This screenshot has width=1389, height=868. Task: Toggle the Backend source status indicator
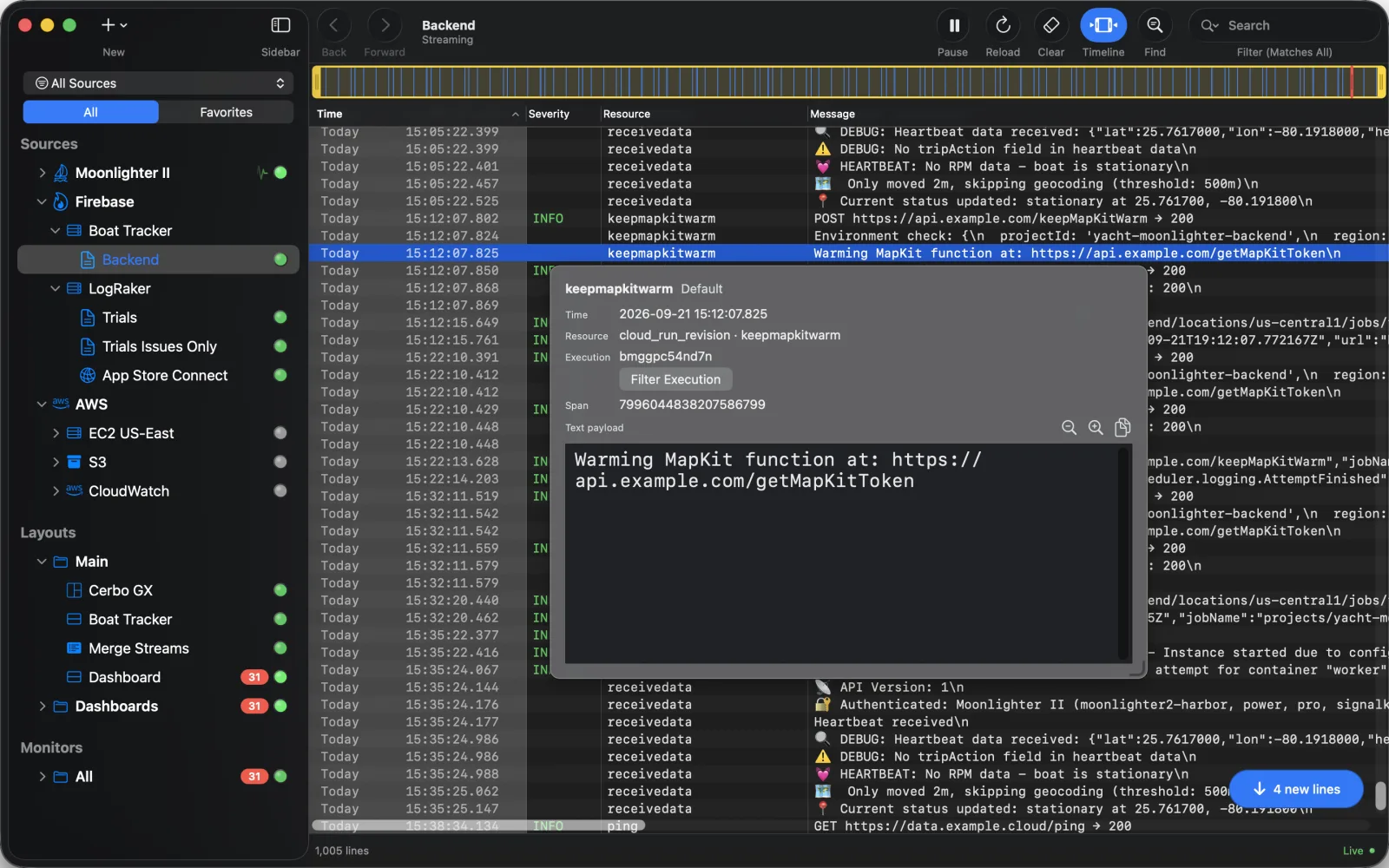pos(280,260)
